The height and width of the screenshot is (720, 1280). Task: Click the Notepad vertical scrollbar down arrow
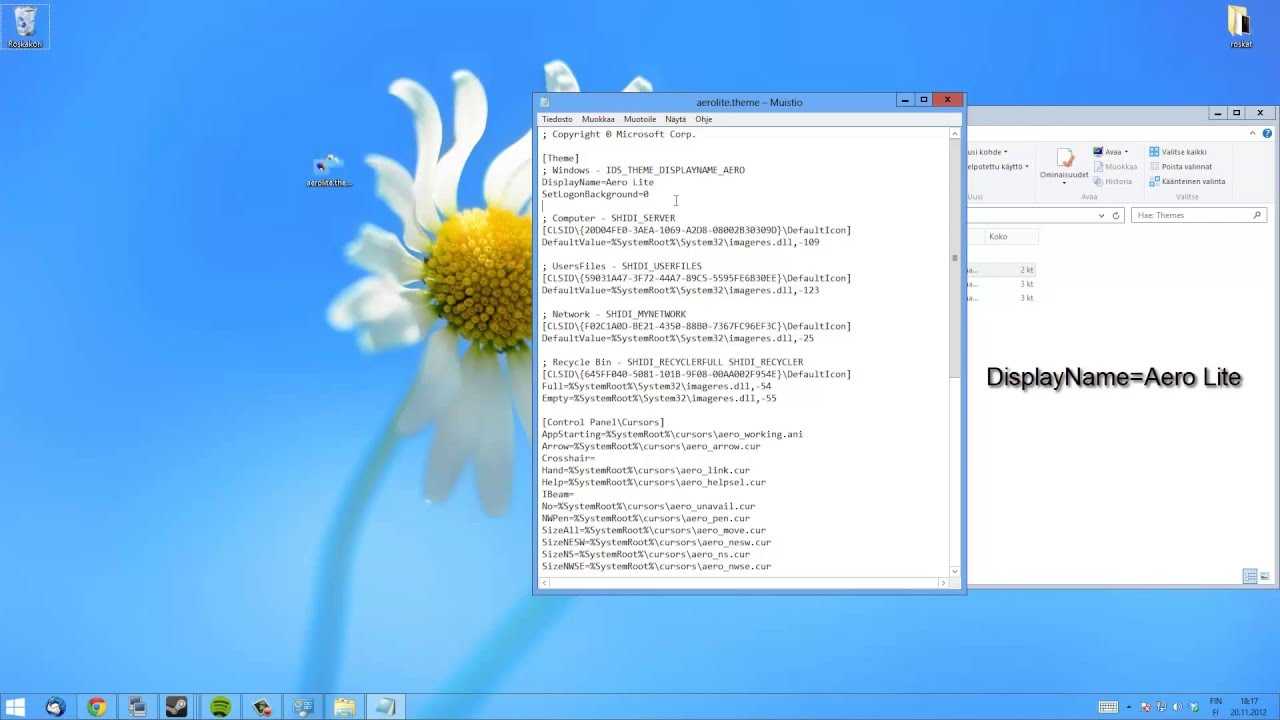[x=955, y=571]
